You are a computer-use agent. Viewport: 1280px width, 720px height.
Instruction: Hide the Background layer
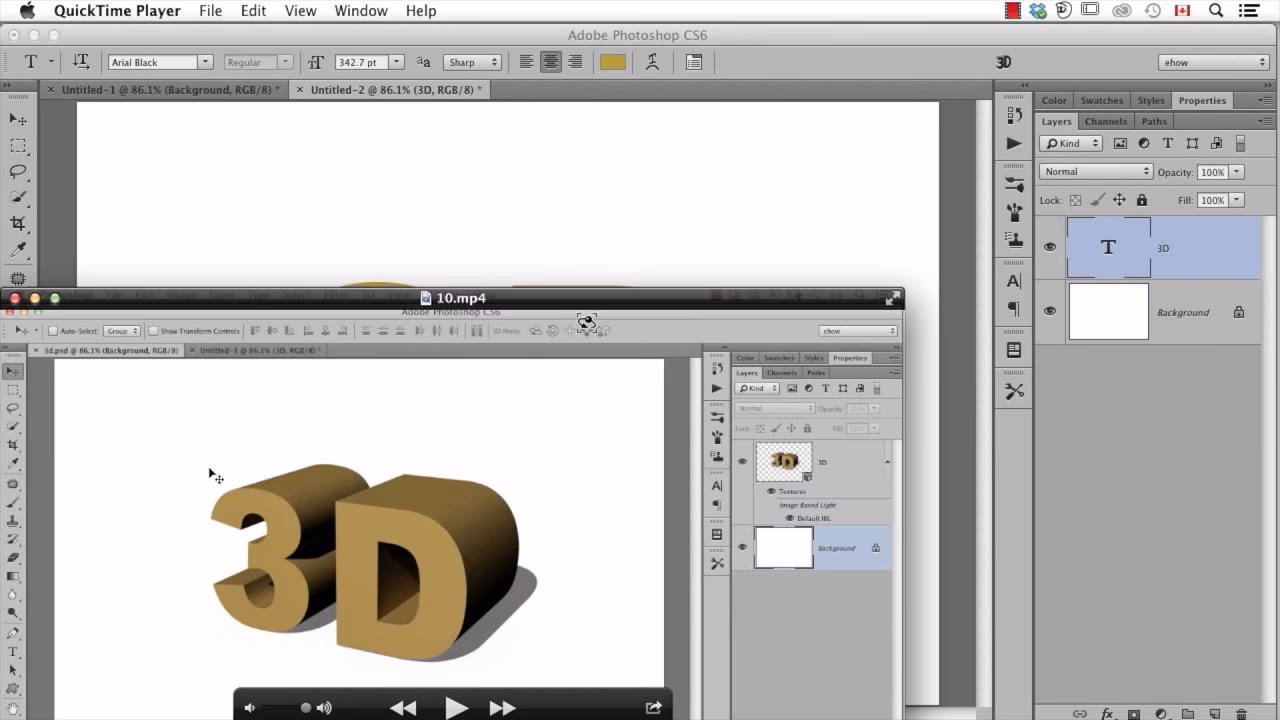click(x=1049, y=311)
